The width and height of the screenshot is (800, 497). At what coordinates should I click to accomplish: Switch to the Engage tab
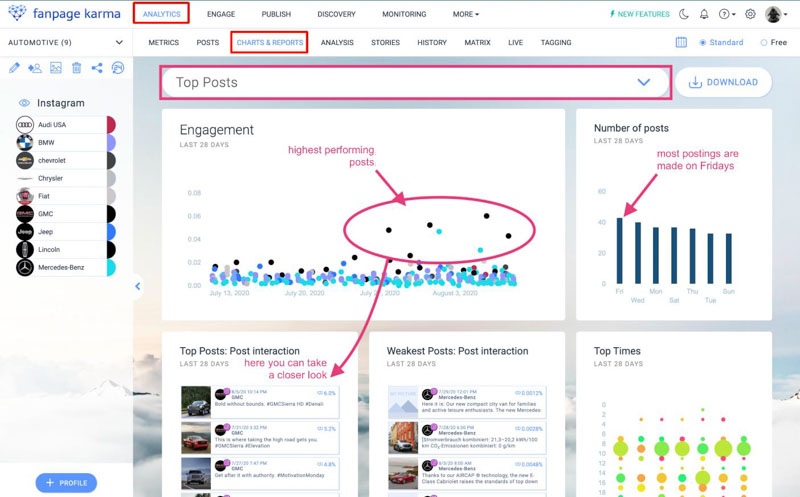pos(221,15)
